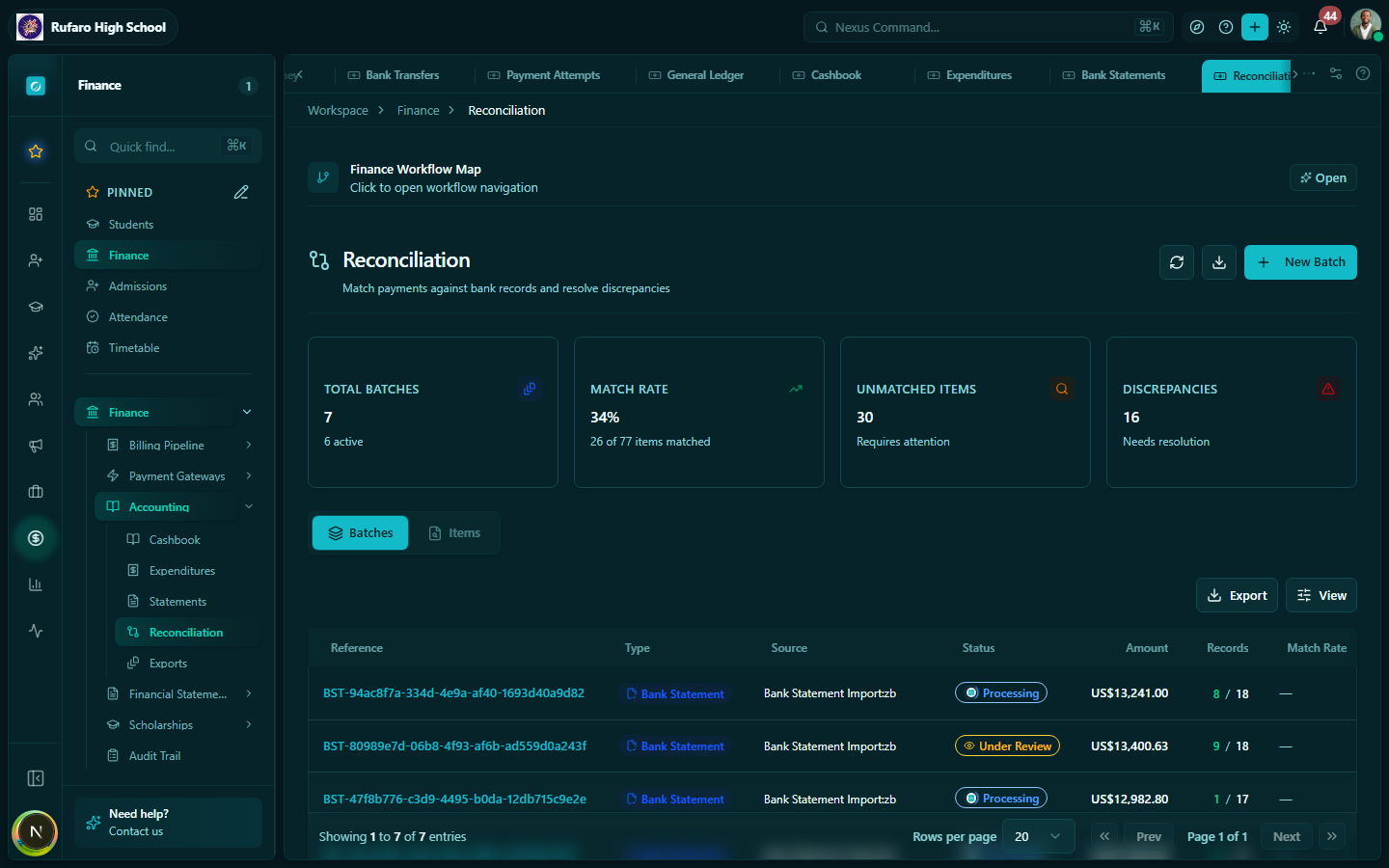Click the Rufaro High School logo
This screenshot has width=1389, height=868.
click(30, 27)
